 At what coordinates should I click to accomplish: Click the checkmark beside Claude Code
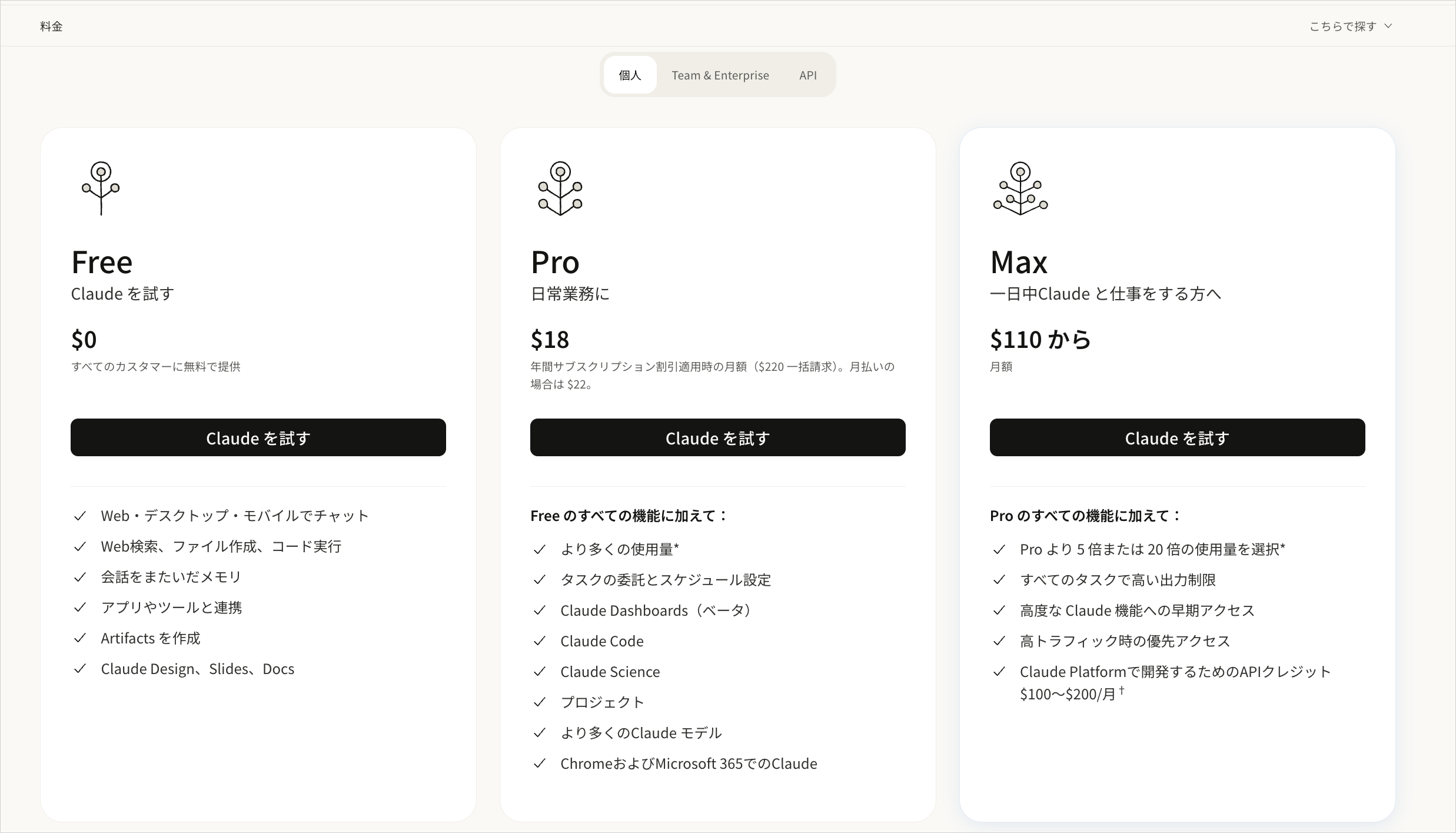point(540,641)
